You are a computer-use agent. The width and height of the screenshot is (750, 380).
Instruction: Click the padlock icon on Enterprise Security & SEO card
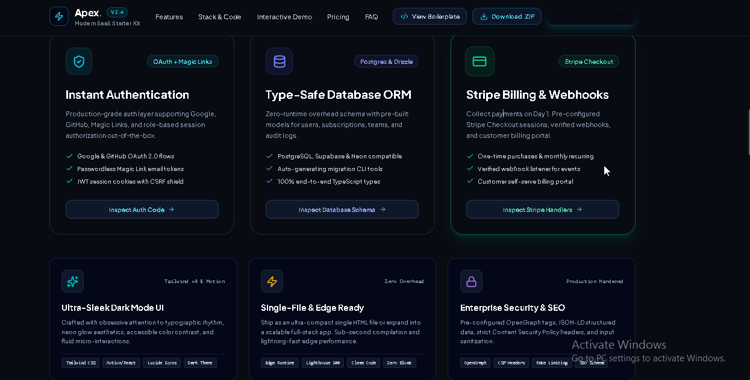[x=471, y=281]
